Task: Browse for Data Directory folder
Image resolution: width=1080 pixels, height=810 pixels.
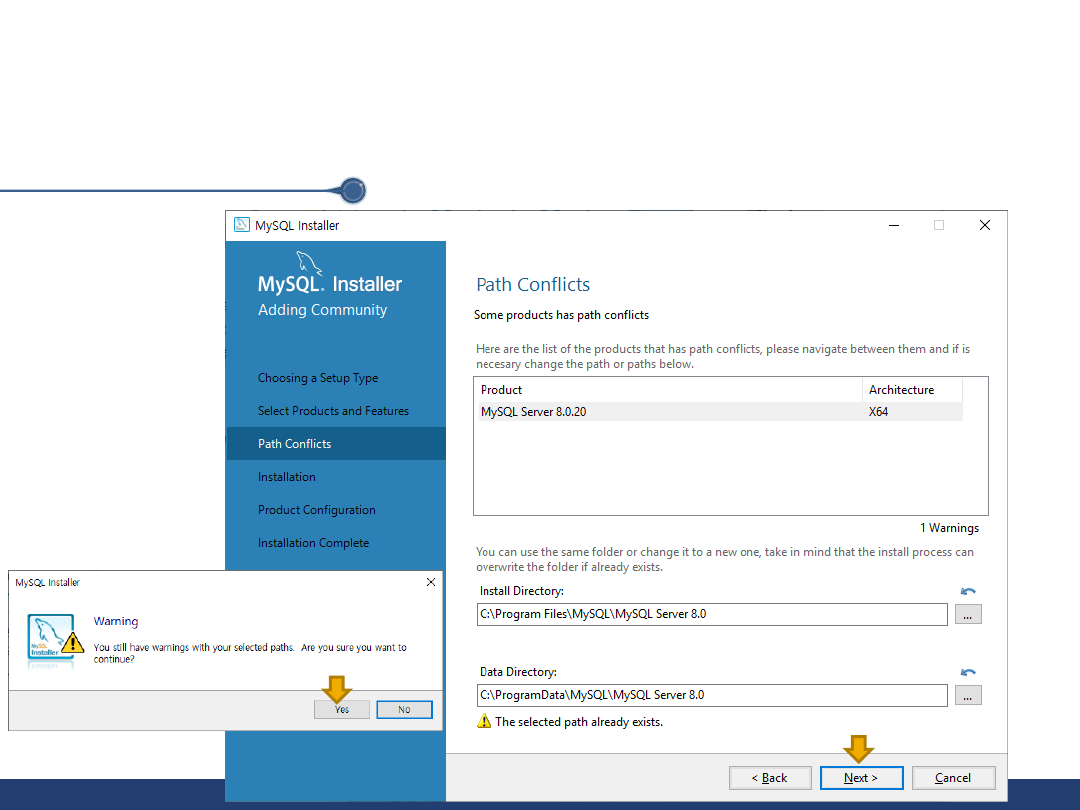Action: pos(967,695)
